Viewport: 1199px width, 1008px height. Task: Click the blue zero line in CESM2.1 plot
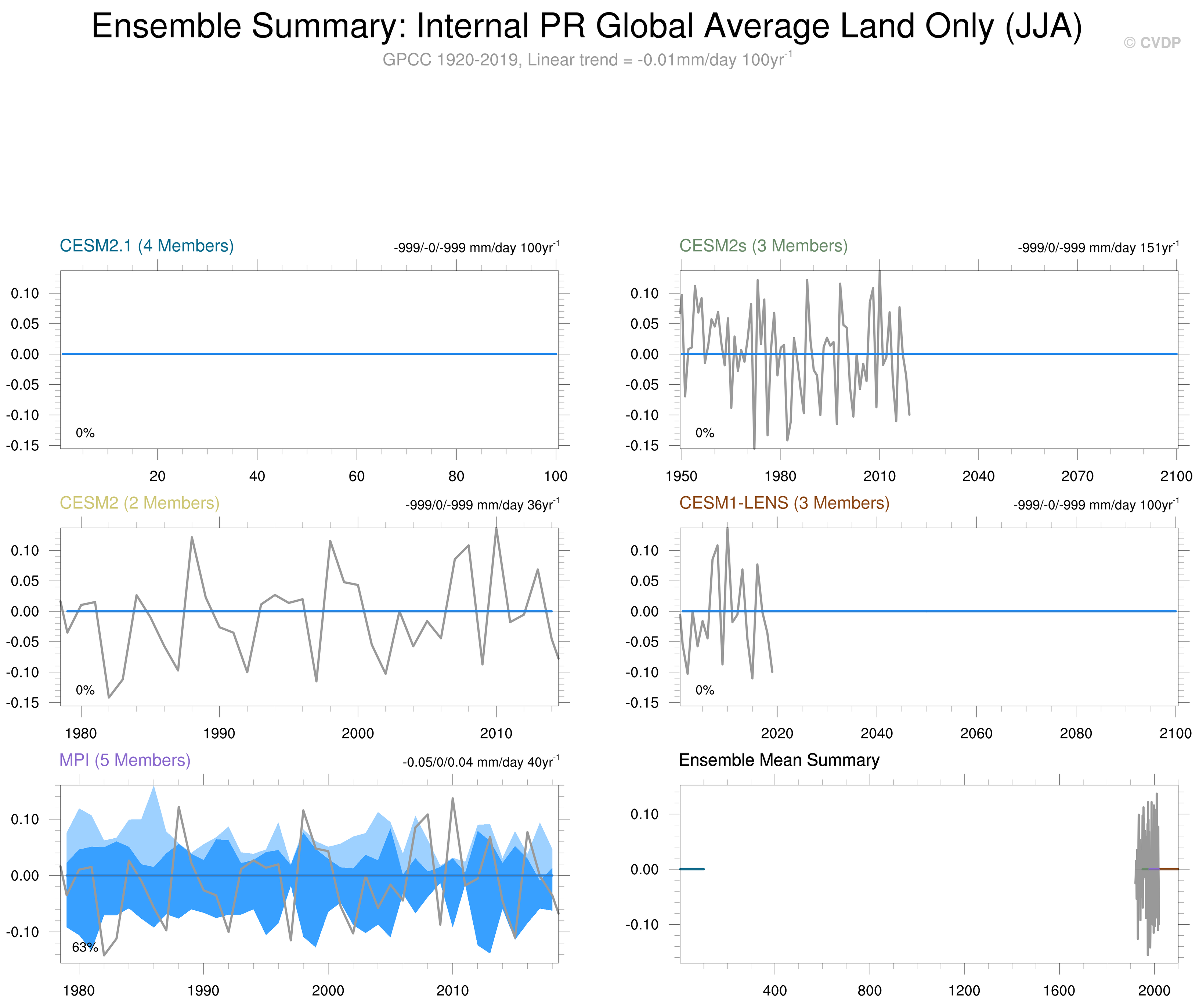click(308, 354)
